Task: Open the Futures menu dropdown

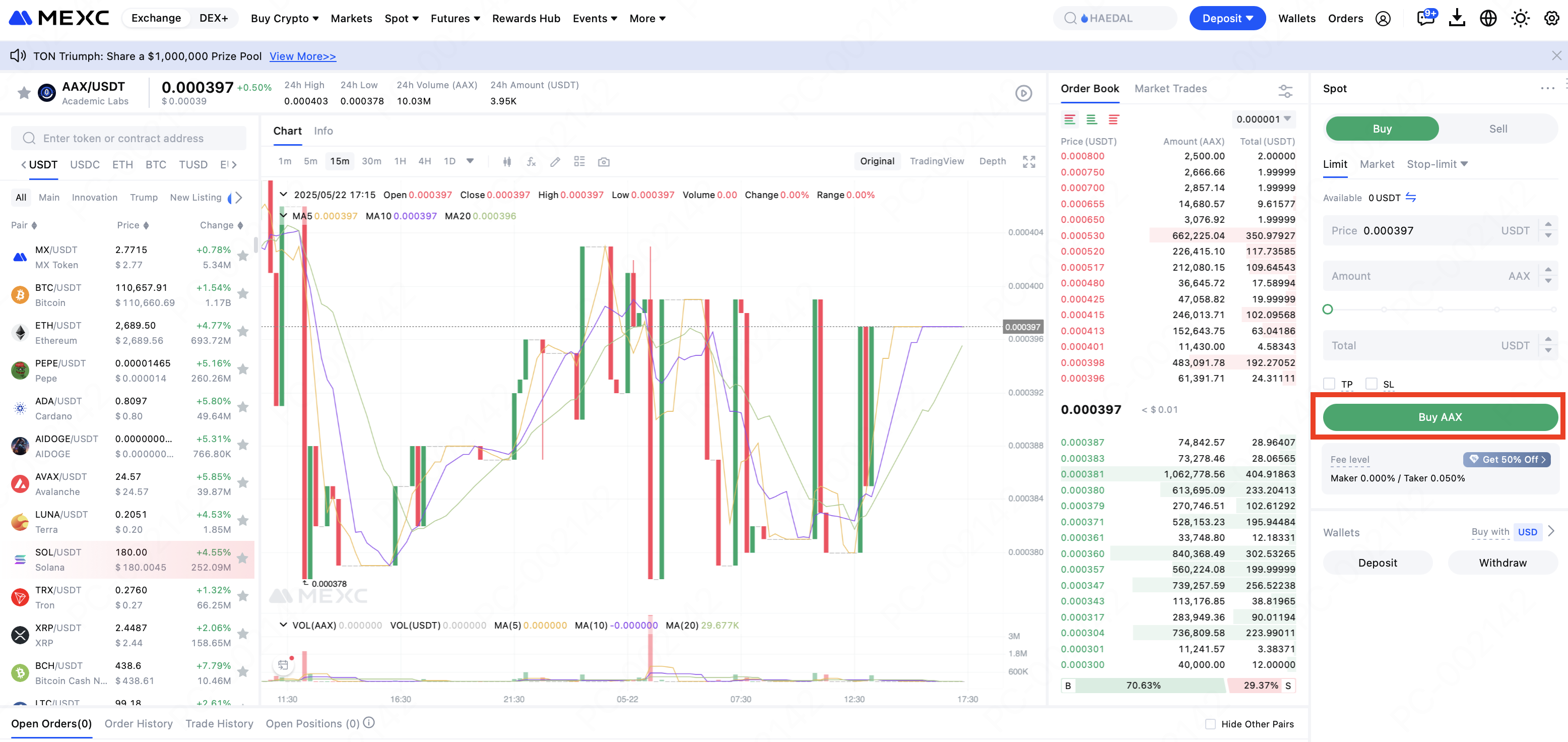Action: [454, 18]
